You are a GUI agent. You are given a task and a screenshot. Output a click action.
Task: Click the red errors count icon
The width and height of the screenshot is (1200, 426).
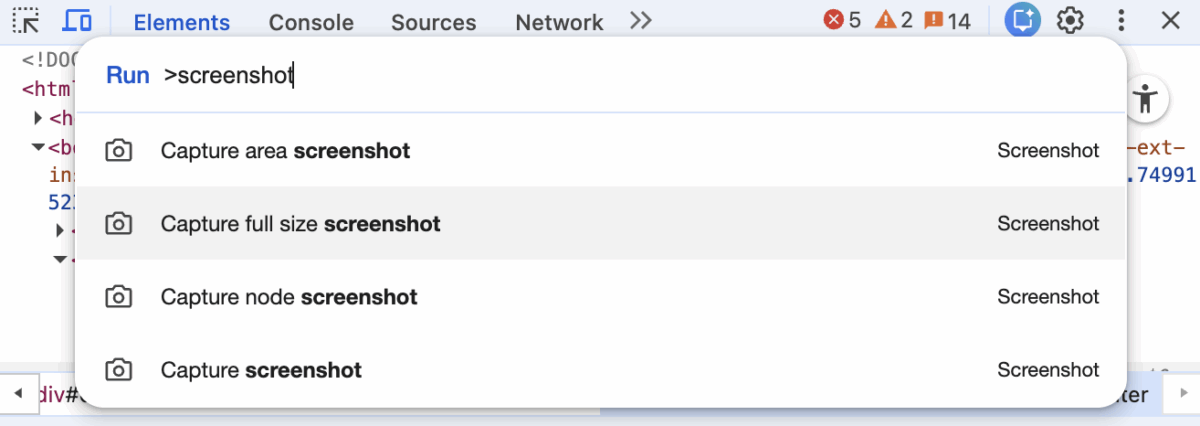pyautogui.click(x=841, y=20)
